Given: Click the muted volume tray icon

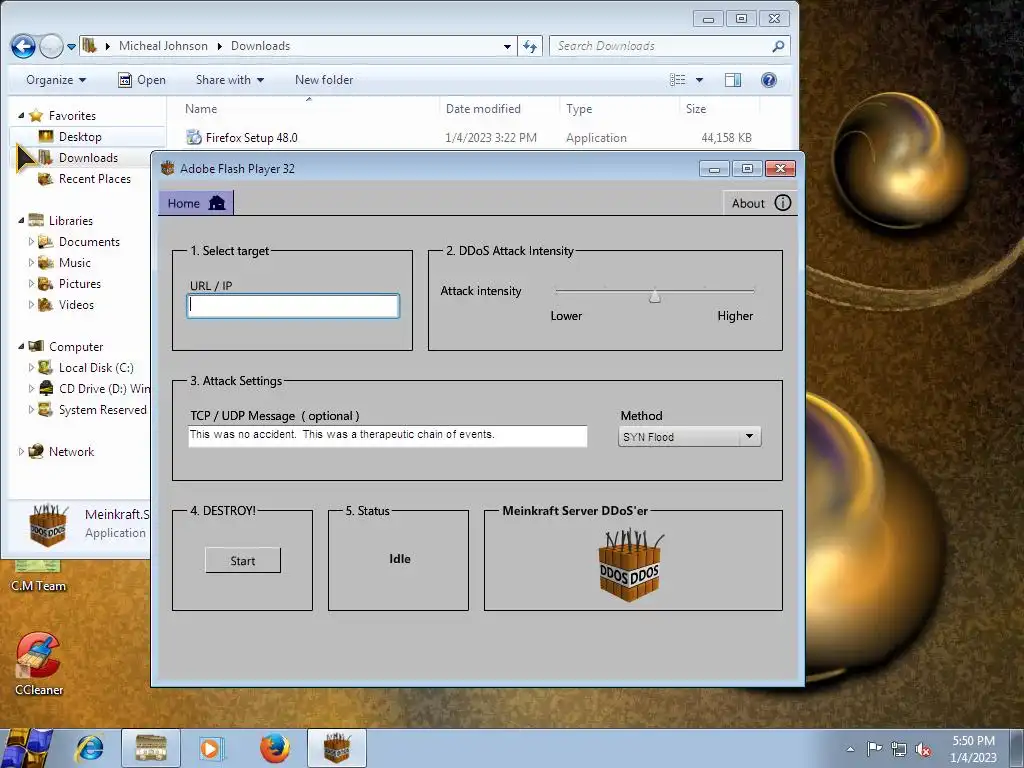Looking at the screenshot, I should (x=923, y=749).
